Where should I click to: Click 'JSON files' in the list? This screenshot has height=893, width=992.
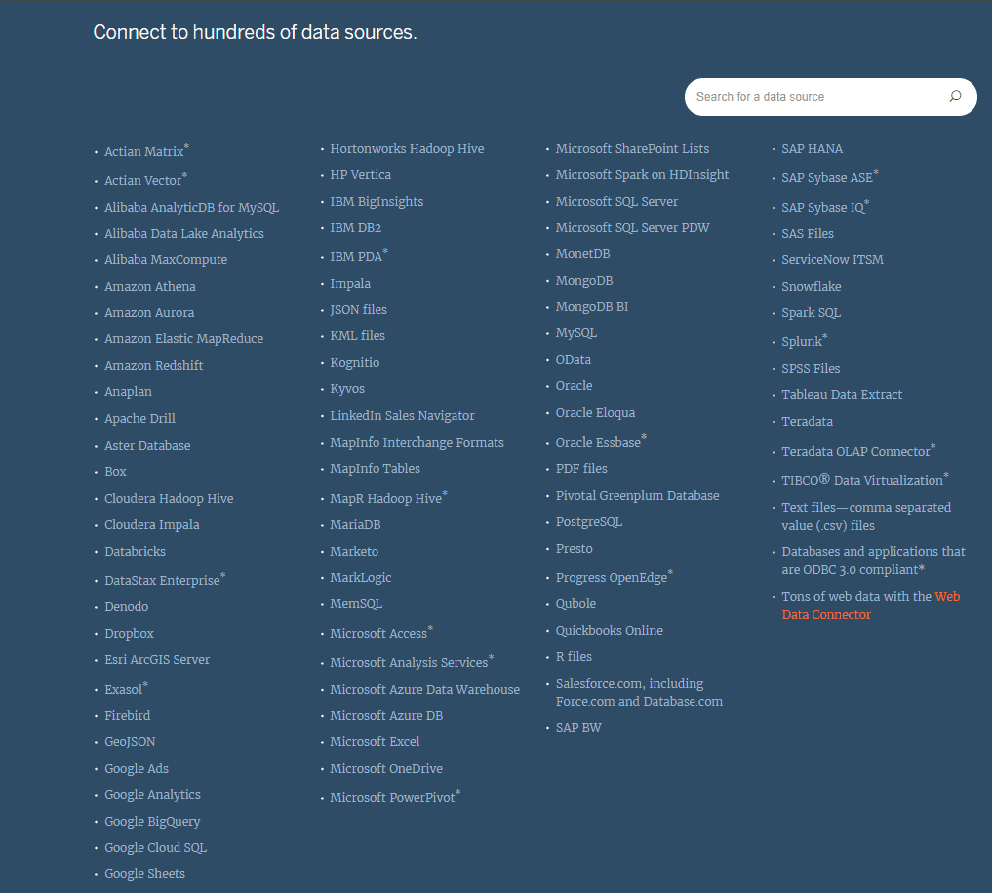pyautogui.click(x=359, y=309)
